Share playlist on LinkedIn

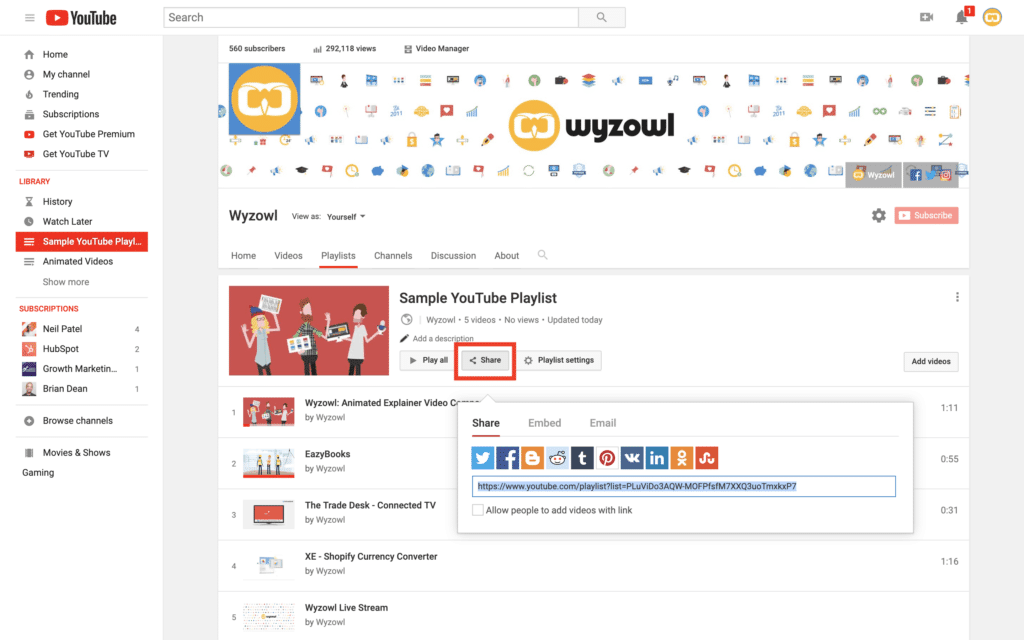(x=656, y=458)
